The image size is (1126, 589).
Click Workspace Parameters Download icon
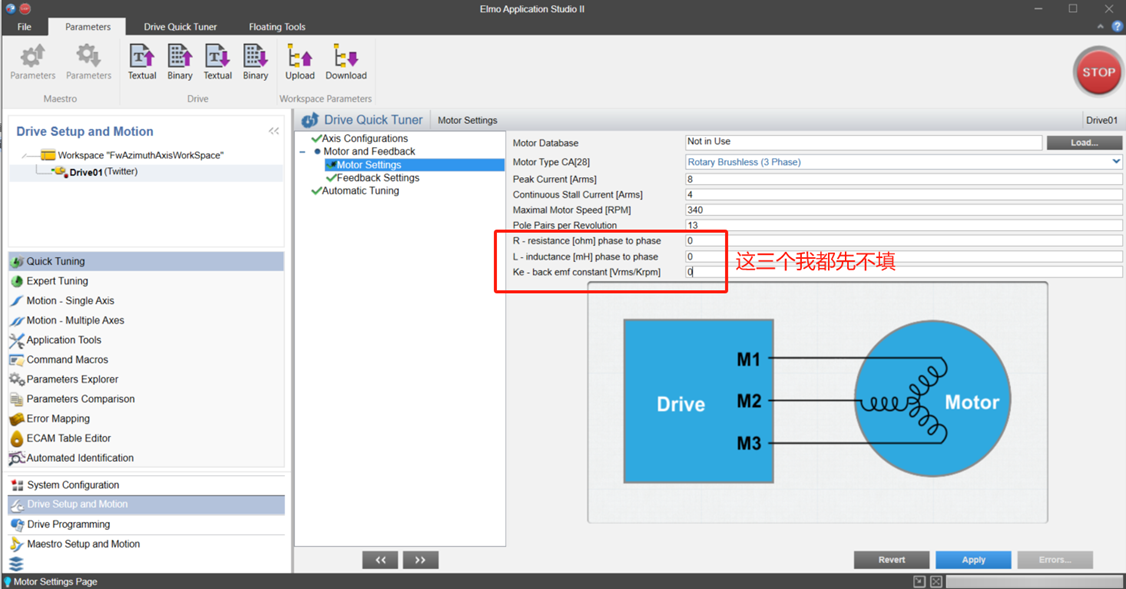(345, 56)
